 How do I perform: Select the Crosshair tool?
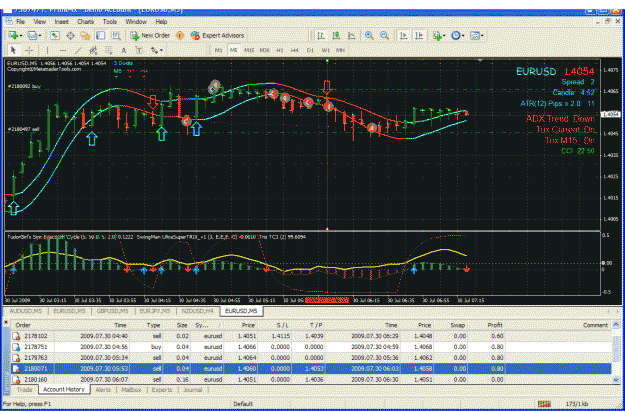29,50
